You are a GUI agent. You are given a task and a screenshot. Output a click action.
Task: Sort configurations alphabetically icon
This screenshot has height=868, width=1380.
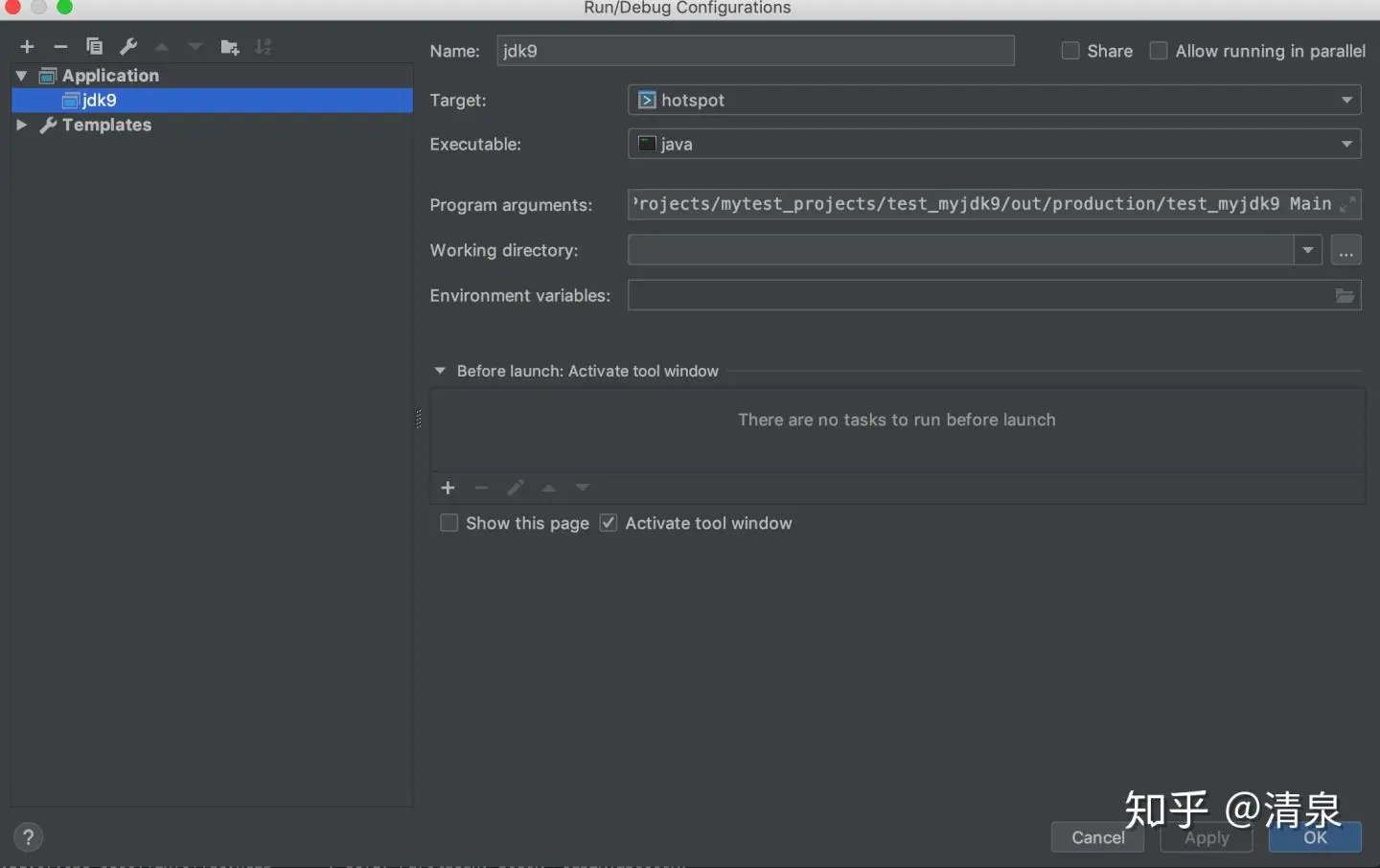coord(264,46)
